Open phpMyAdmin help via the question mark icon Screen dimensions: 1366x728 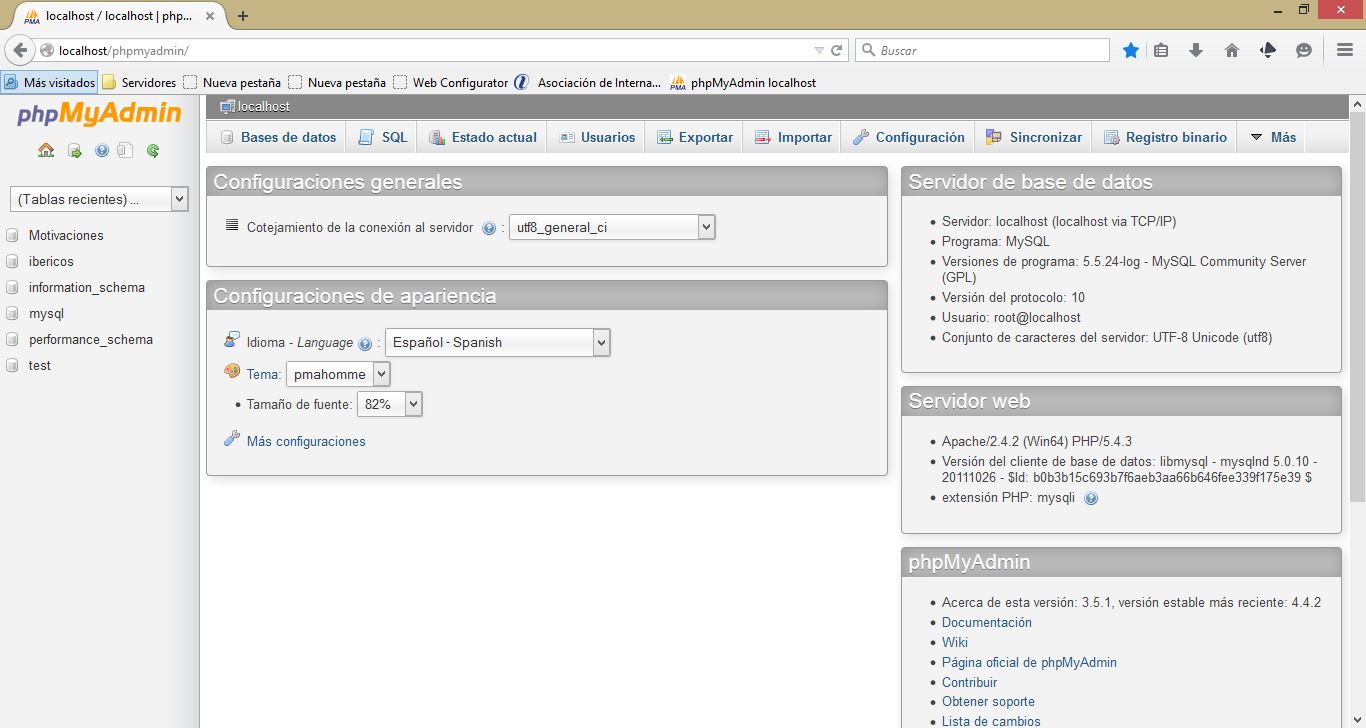(102, 150)
